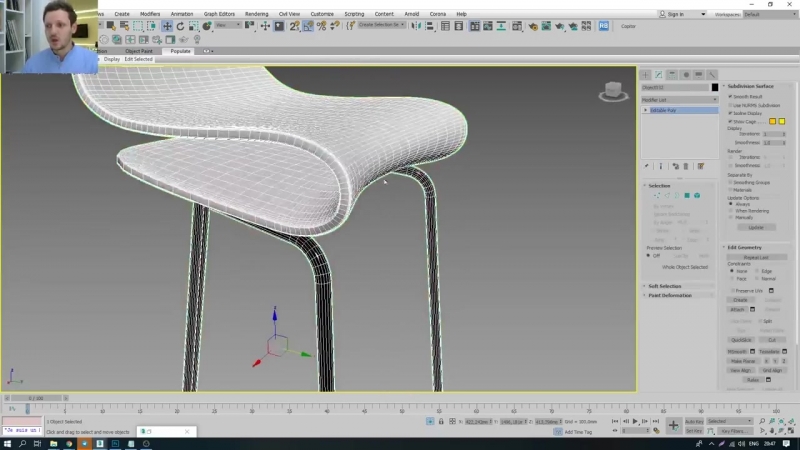Enable Preserve UVs checkbox

pos(733,291)
